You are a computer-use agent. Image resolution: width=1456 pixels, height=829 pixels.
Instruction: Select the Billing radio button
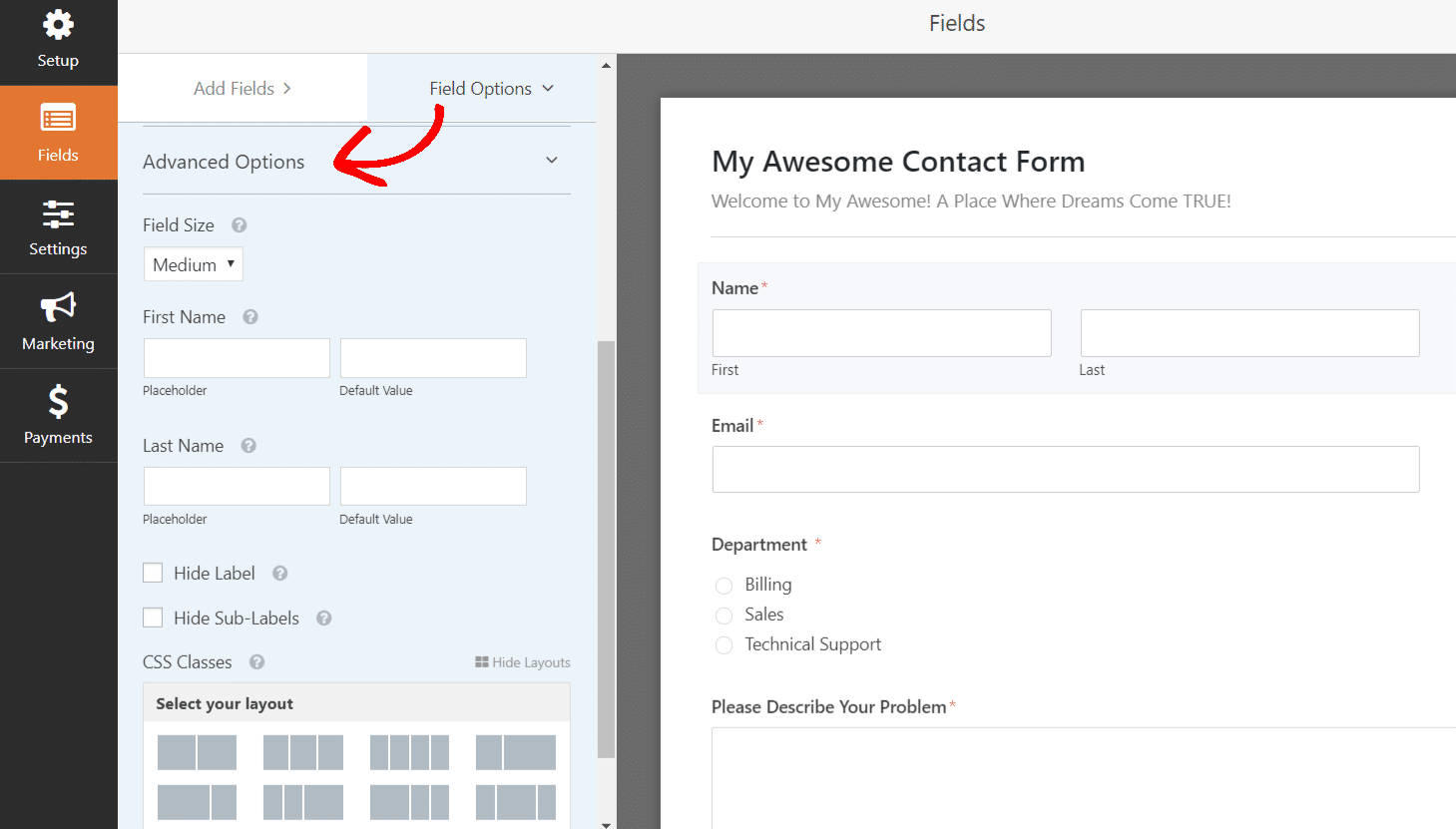[x=724, y=586]
